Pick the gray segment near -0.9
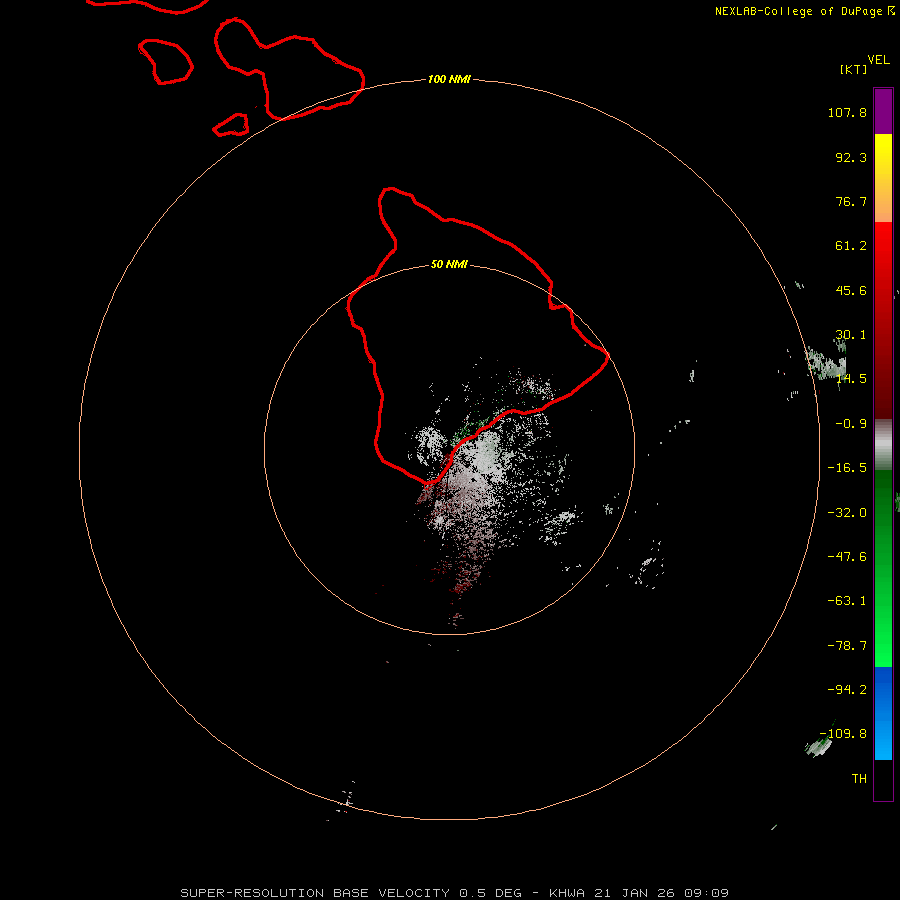The height and width of the screenshot is (900, 900). [x=883, y=444]
